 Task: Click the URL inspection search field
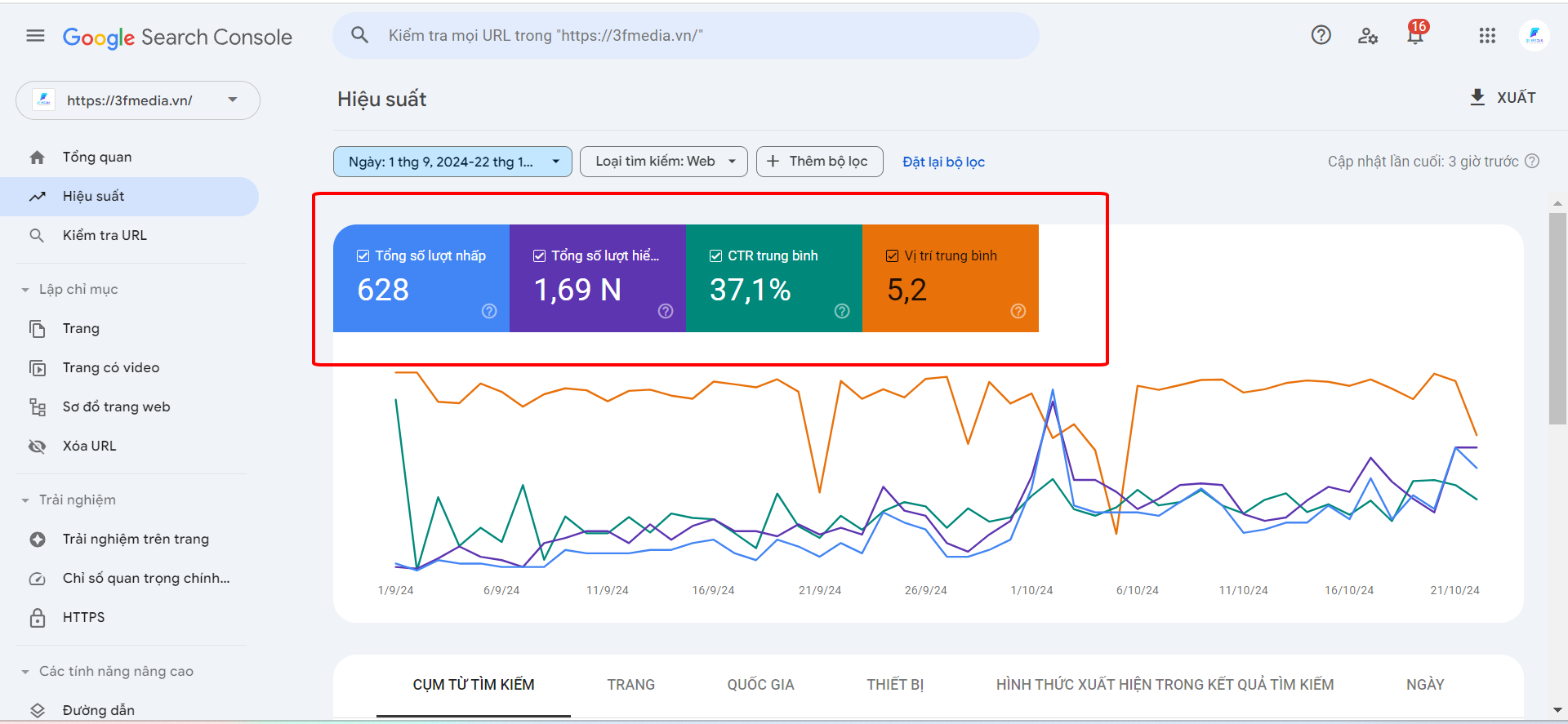coord(686,36)
